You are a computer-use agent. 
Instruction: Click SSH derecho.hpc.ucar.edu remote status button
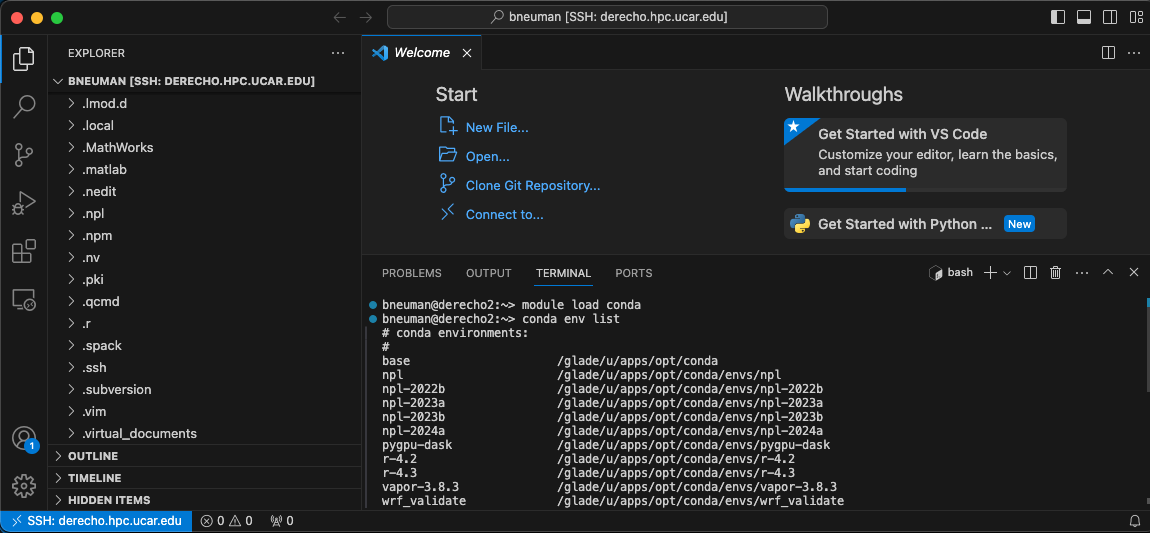coord(96,521)
